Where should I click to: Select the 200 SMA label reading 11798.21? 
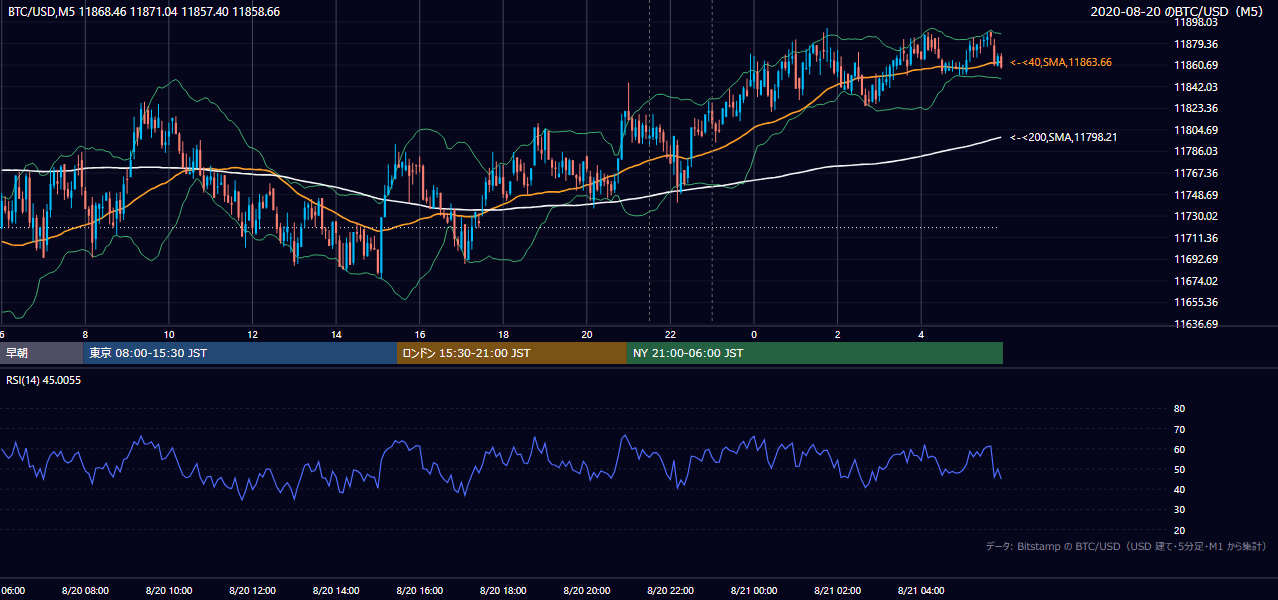coord(1063,137)
